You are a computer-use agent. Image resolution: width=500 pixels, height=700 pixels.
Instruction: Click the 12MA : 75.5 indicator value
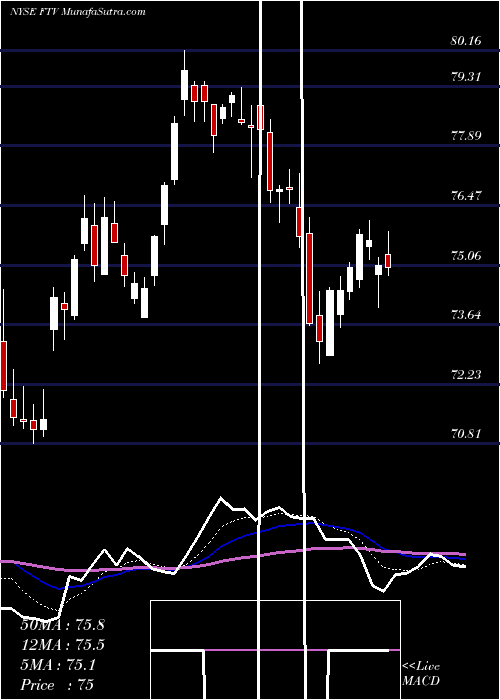pyautogui.click(x=62, y=645)
